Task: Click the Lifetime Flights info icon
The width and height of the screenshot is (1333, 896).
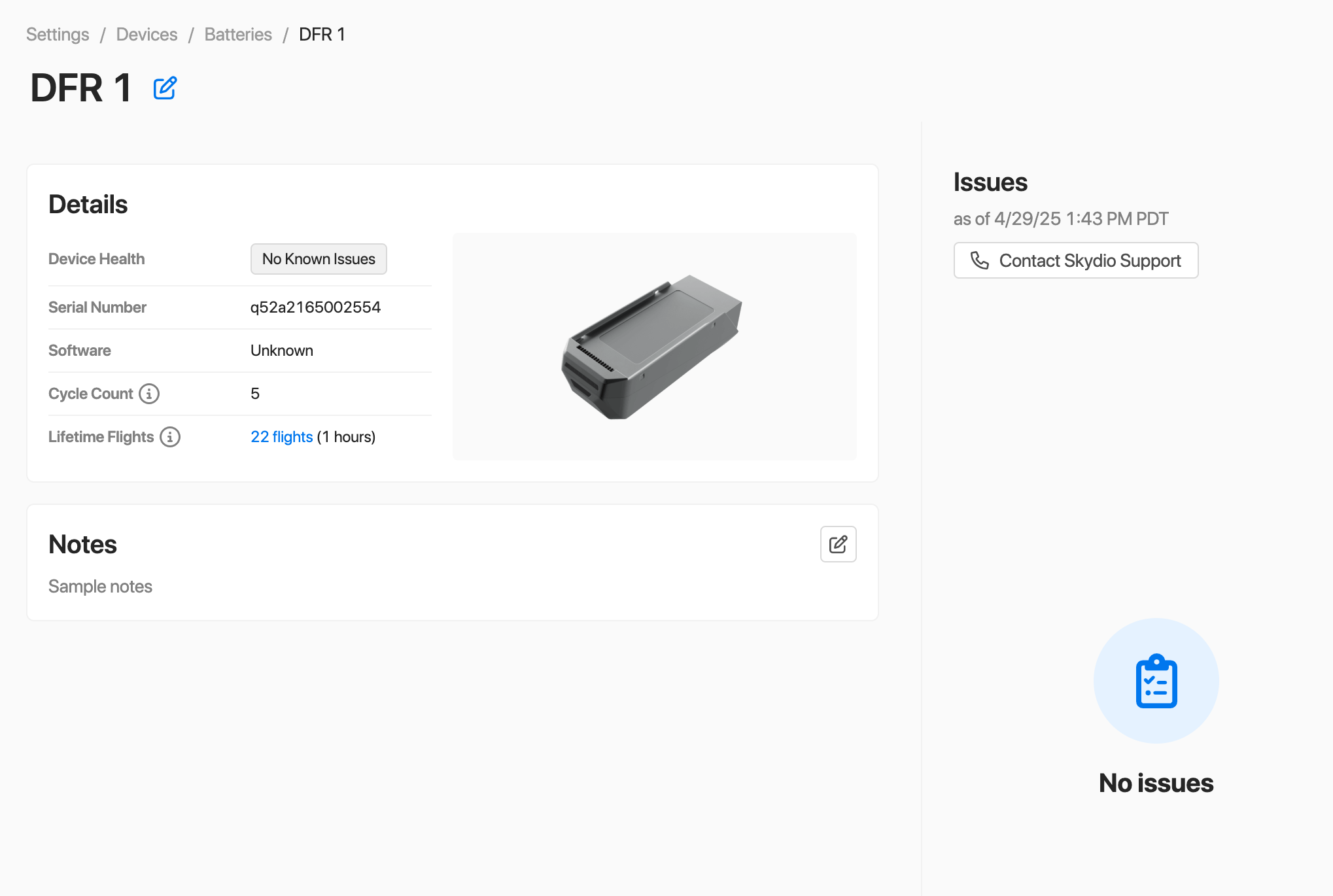Action: (170, 437)
